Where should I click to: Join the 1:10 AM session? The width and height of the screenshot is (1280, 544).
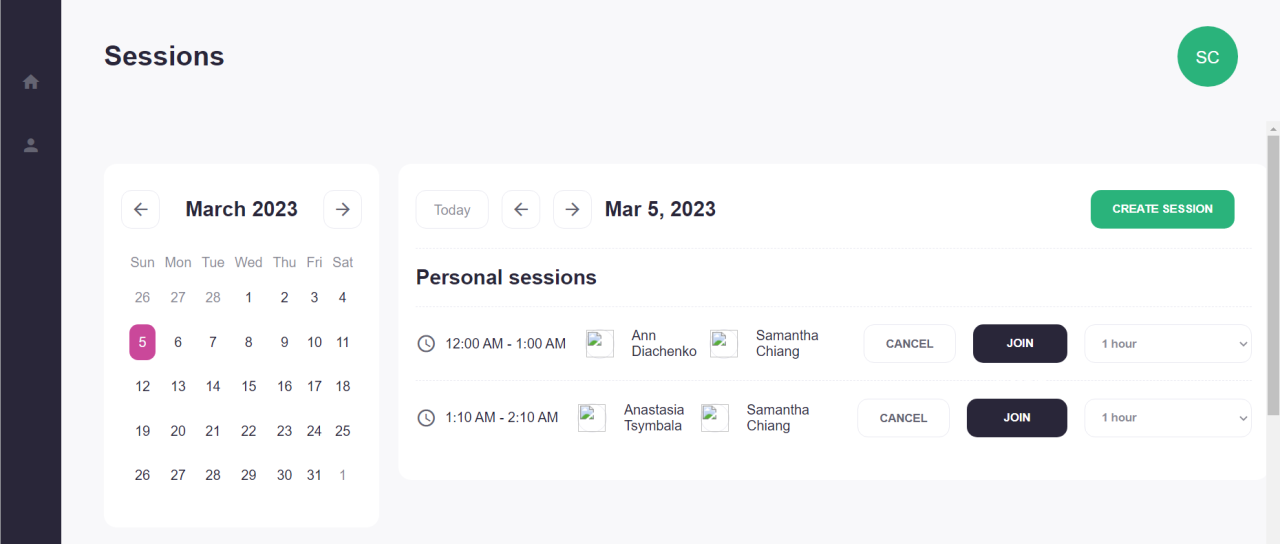point(1016,417)
